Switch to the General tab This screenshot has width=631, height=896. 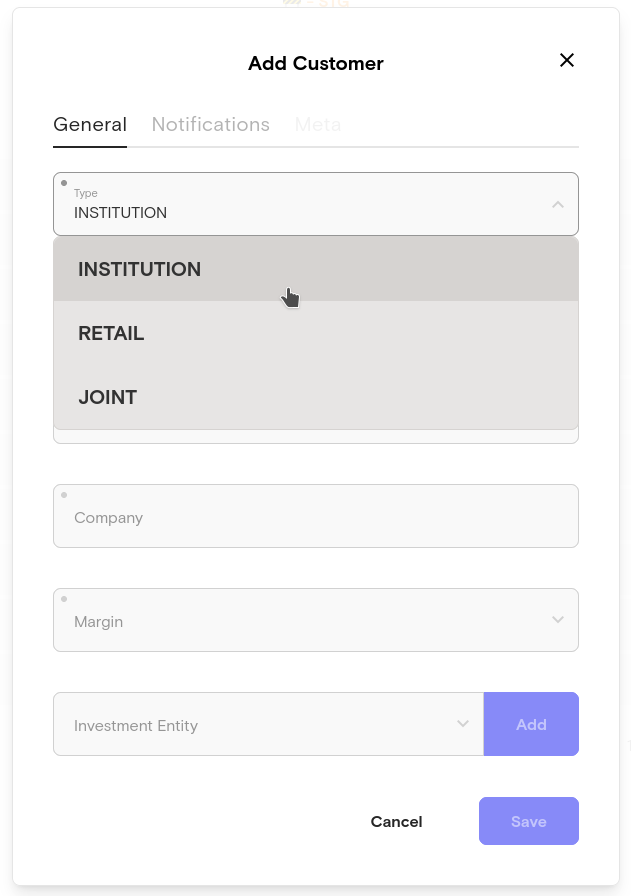[90, 125]
